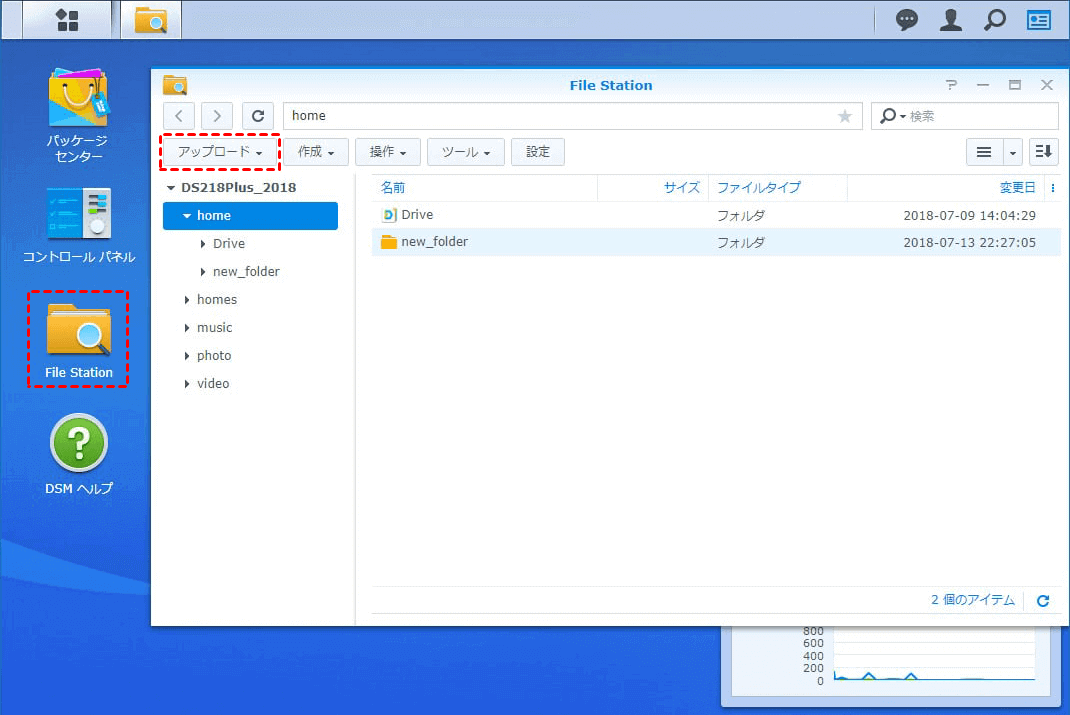Open the Upload (アップロード) dropdown
This screenshot has height=715, width=1070.
click(220, 152)
